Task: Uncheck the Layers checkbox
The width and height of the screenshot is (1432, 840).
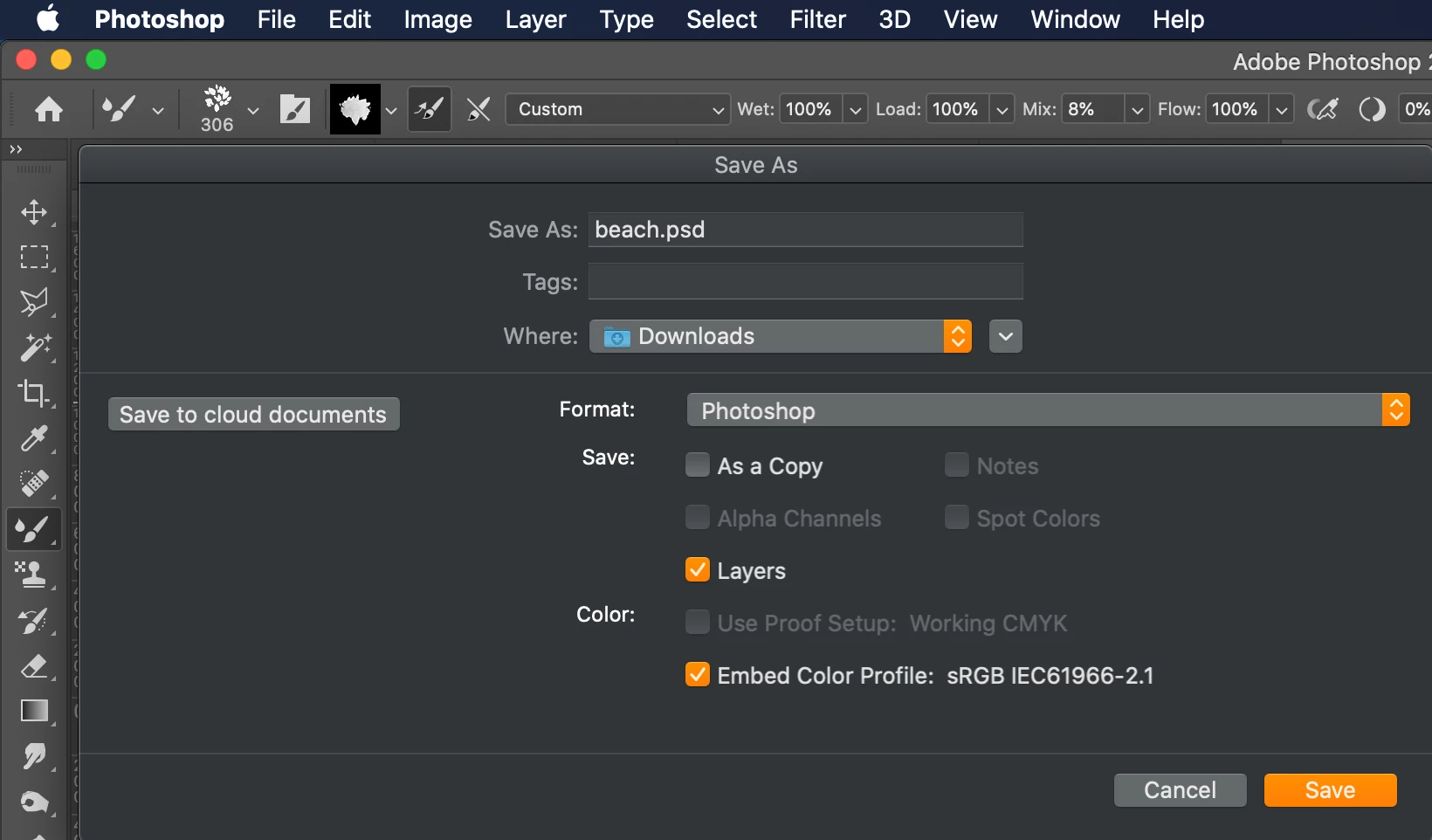Action: (698, 570)
